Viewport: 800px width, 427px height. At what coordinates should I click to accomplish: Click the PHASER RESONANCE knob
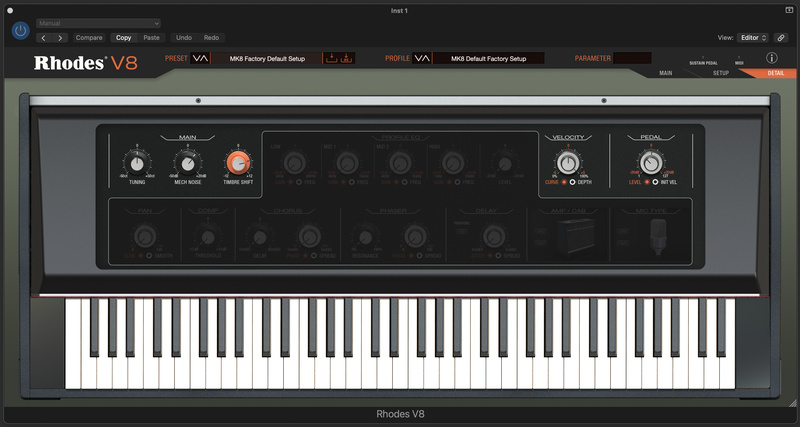(x=365, y=237)
